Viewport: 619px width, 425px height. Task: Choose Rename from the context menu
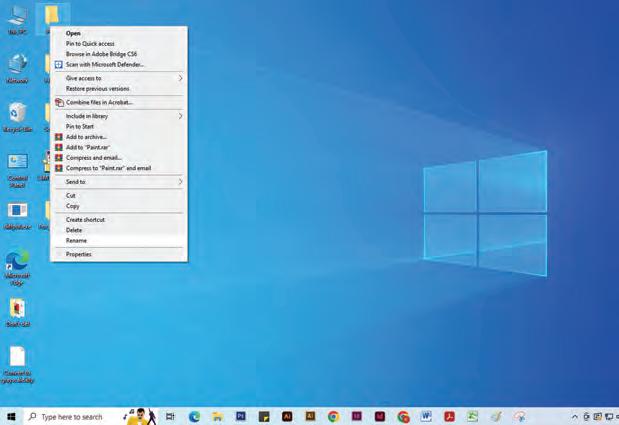[119, 240]
